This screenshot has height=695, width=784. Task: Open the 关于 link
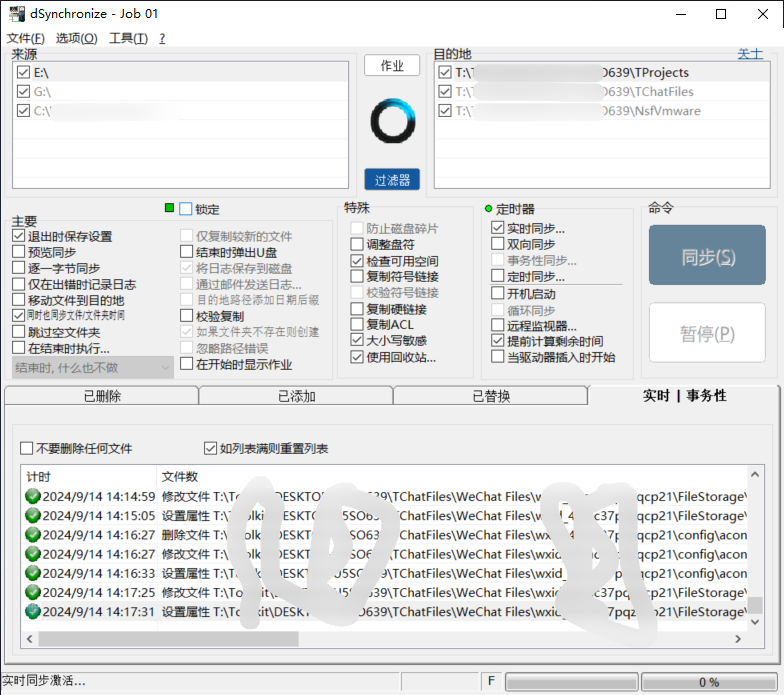pyautogui.click(x=750, y=53)
